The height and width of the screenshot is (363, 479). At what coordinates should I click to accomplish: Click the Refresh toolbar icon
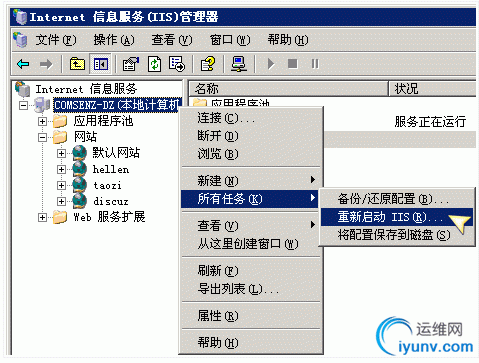coord(154,63)
